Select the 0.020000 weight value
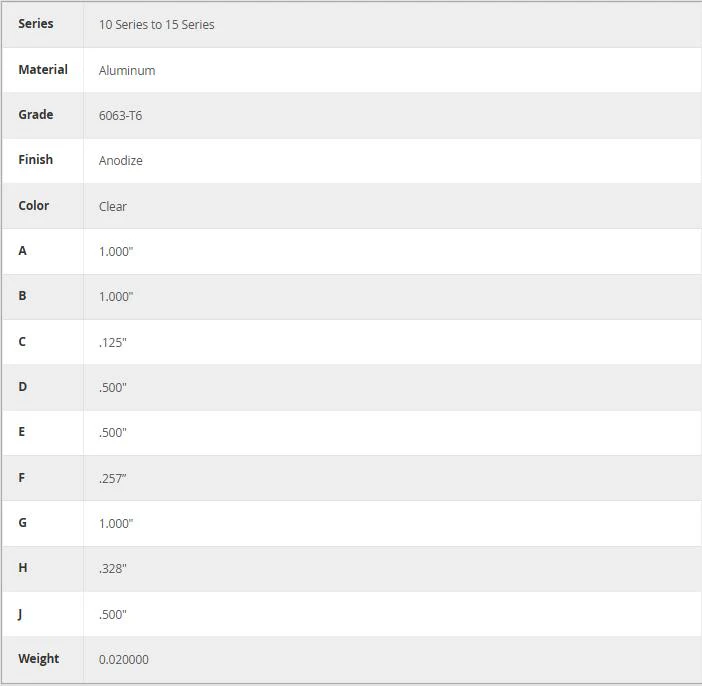Image resolution: width=702 pixels, height=686 pixels. pyautogui.click(x=124, y=660)
